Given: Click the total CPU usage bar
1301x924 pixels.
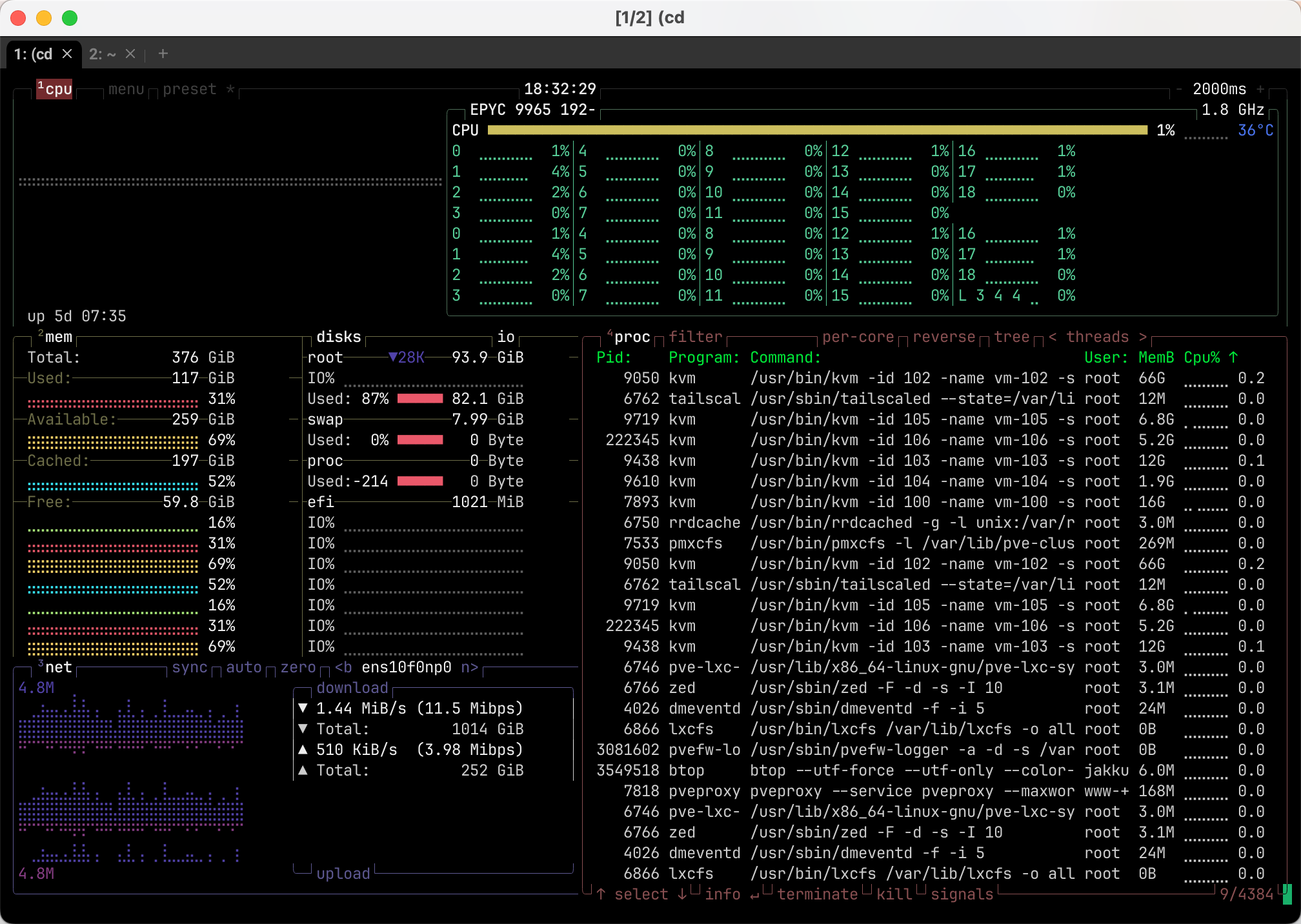Looking at the screenshot, I should (x=818, y=130).
